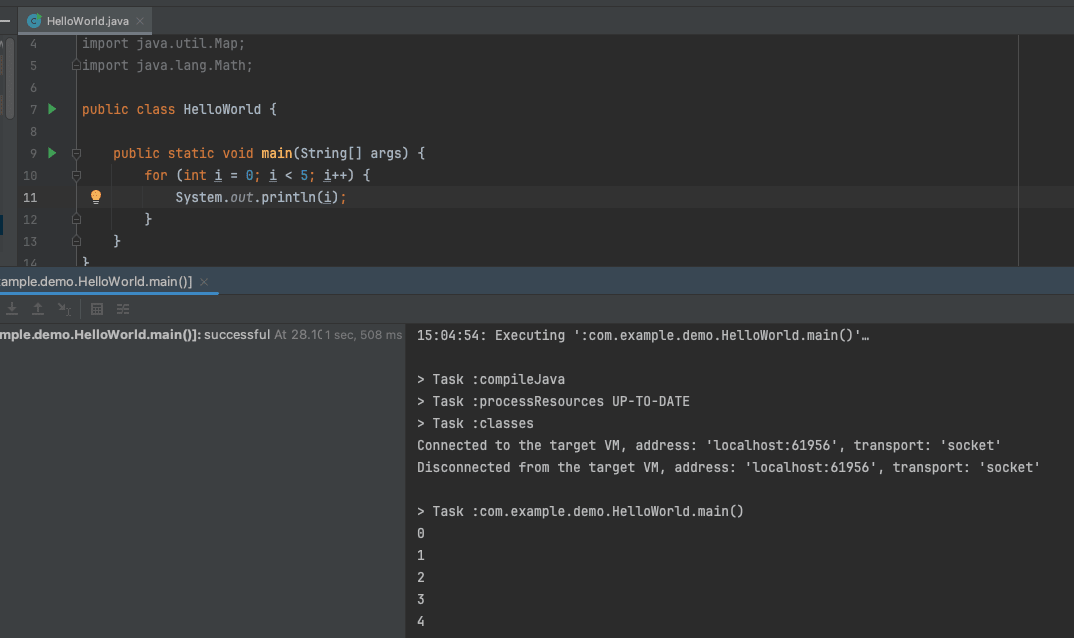Image resolution: width=1074 pixels, height=638 pixels.
Task: Click the Step Out up-arrow toolbar icon
Action: pyautogui.click(x=38, y=309)
